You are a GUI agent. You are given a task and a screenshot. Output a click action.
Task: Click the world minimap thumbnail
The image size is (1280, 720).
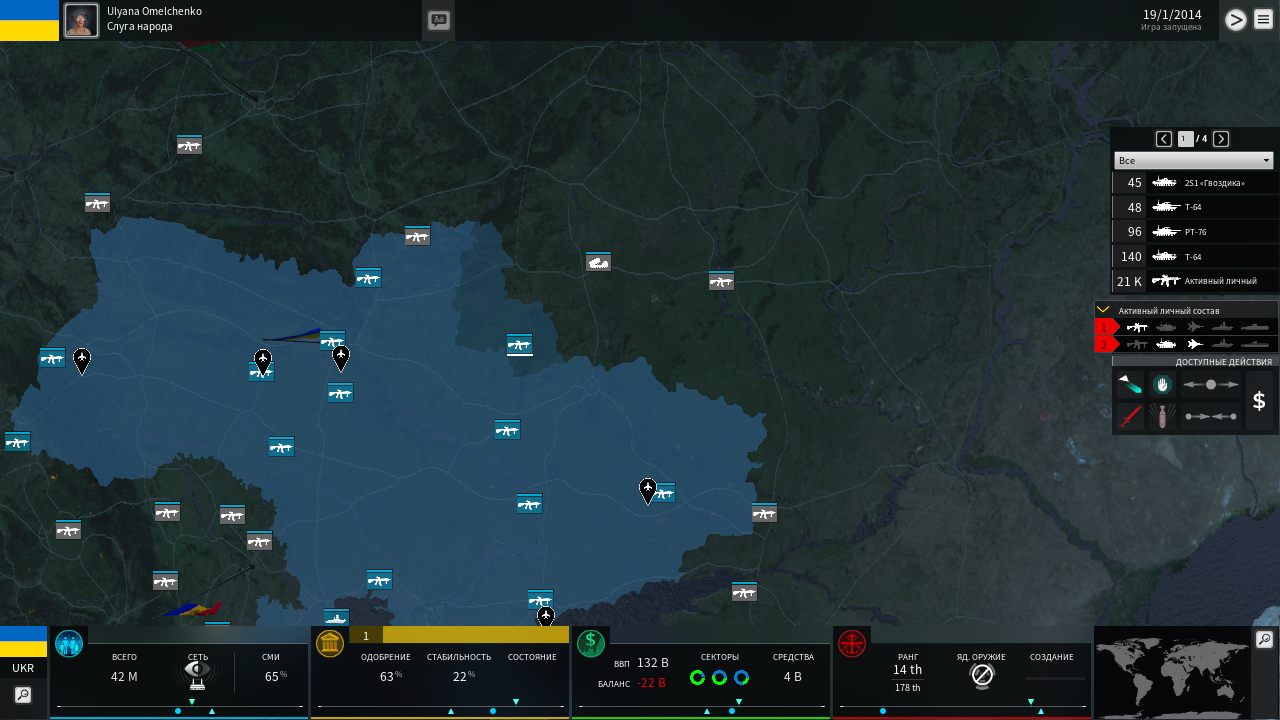[x=1170, y=672]
